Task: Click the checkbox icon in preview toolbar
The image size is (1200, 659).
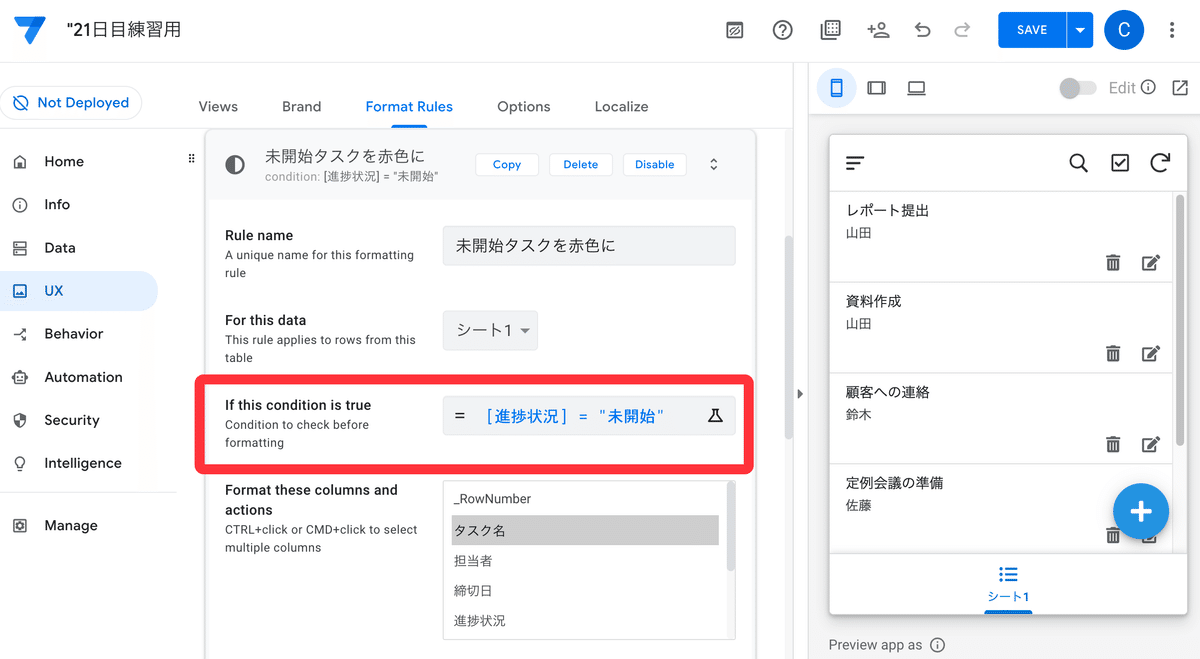Action: click(x=1120, y=162)
